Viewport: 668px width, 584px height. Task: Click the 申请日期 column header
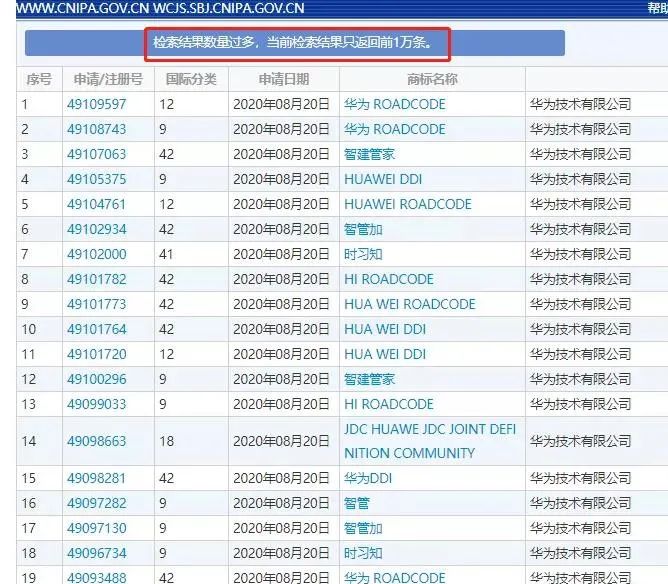pos(284,79)
